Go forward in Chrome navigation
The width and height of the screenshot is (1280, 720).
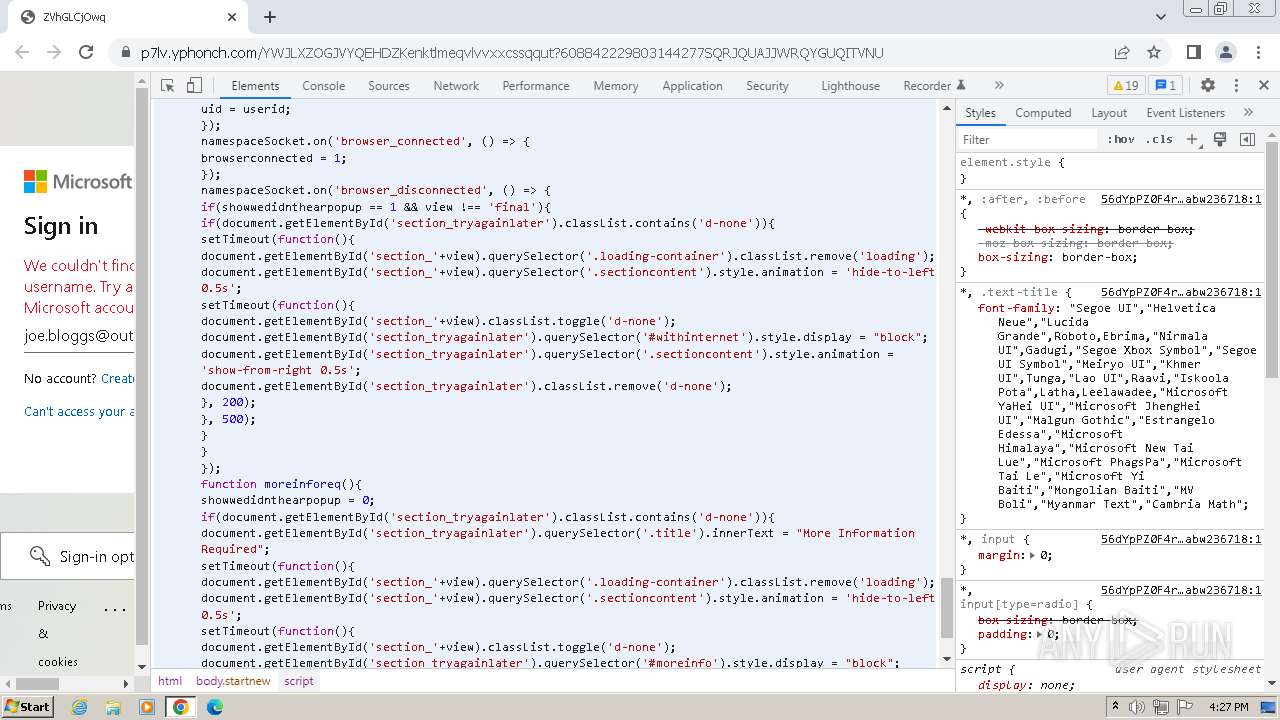click(x=54, y=53)
